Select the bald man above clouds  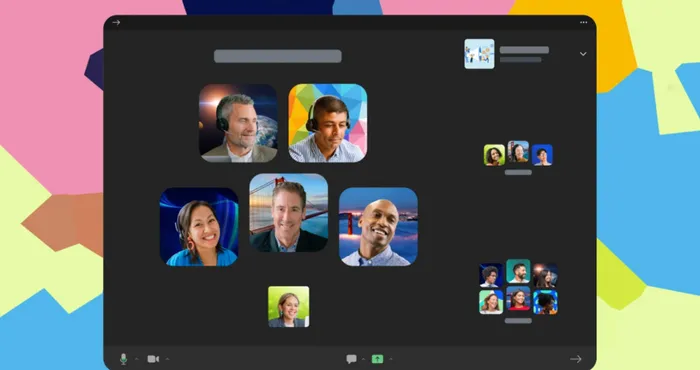(378, 227)
